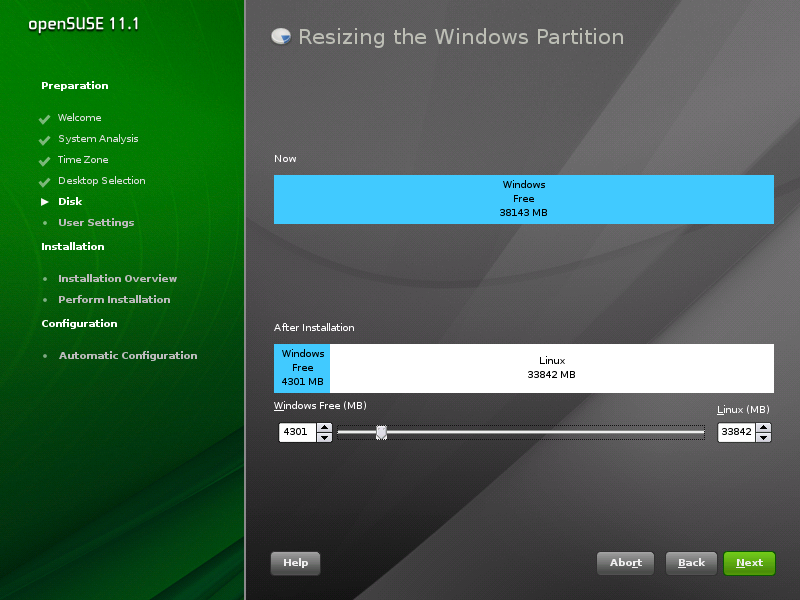Viewport: 800px width, 600px height.
Task: Click the Next button
Action: coord(749,563)
